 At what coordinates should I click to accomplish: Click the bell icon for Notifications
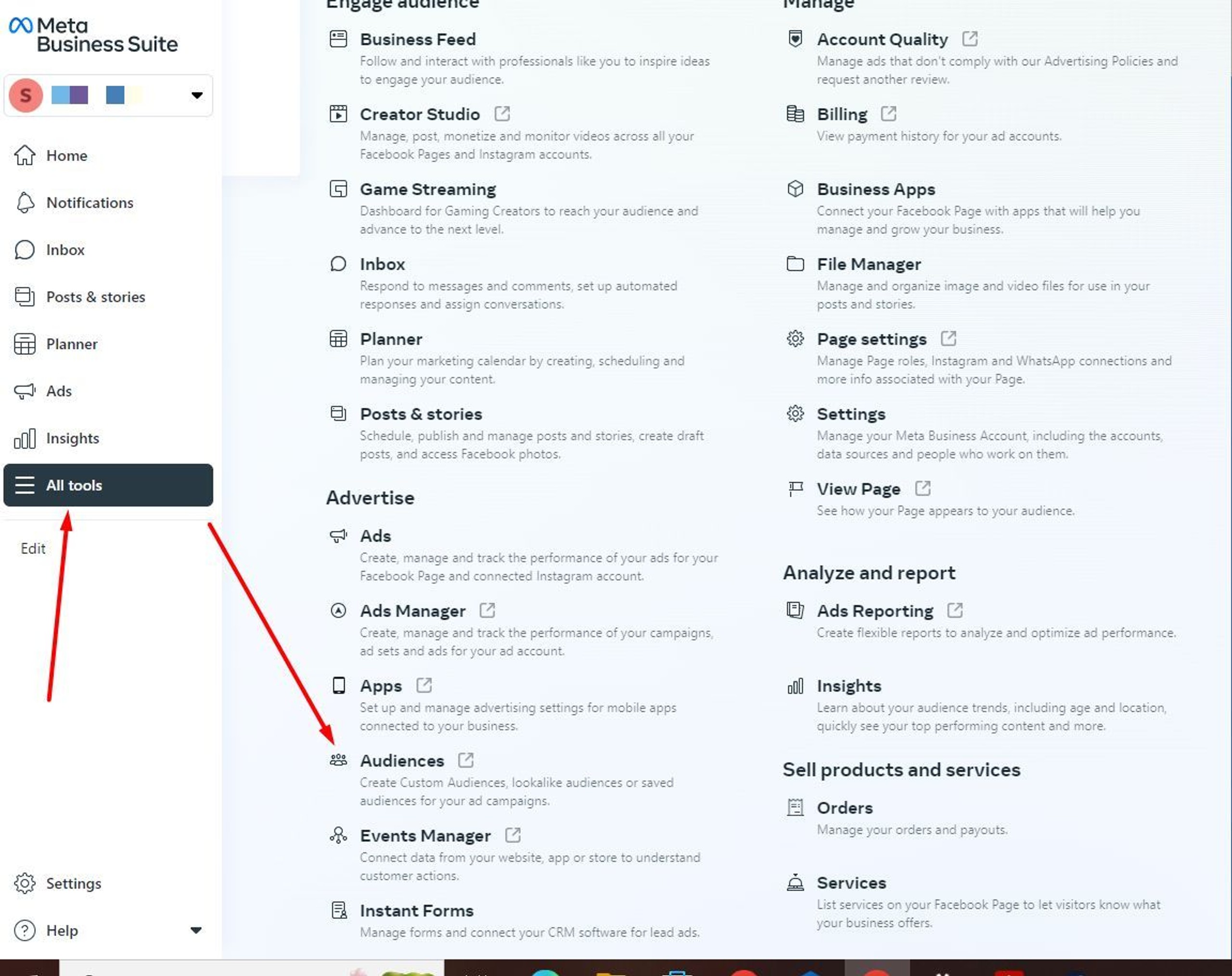[25, 202]
